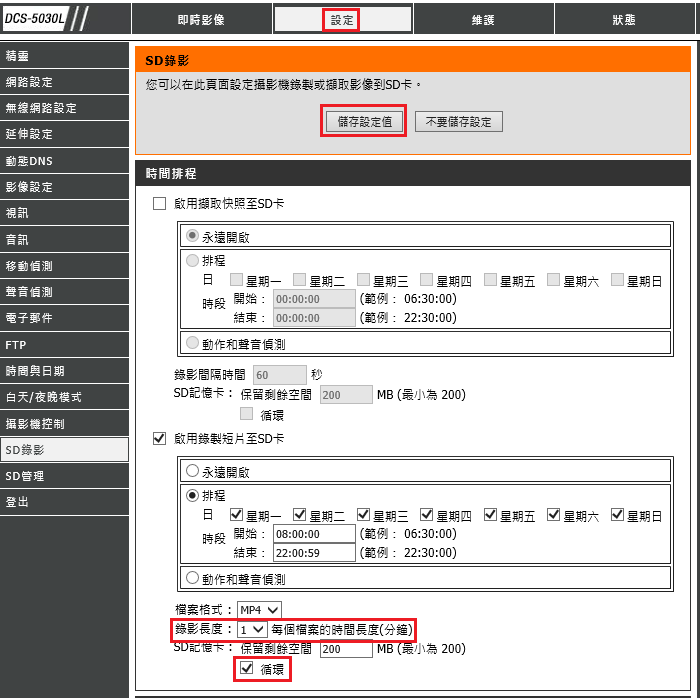Open 網路設定 in the sidebar

pyautogui.click(x=65, y=82)
